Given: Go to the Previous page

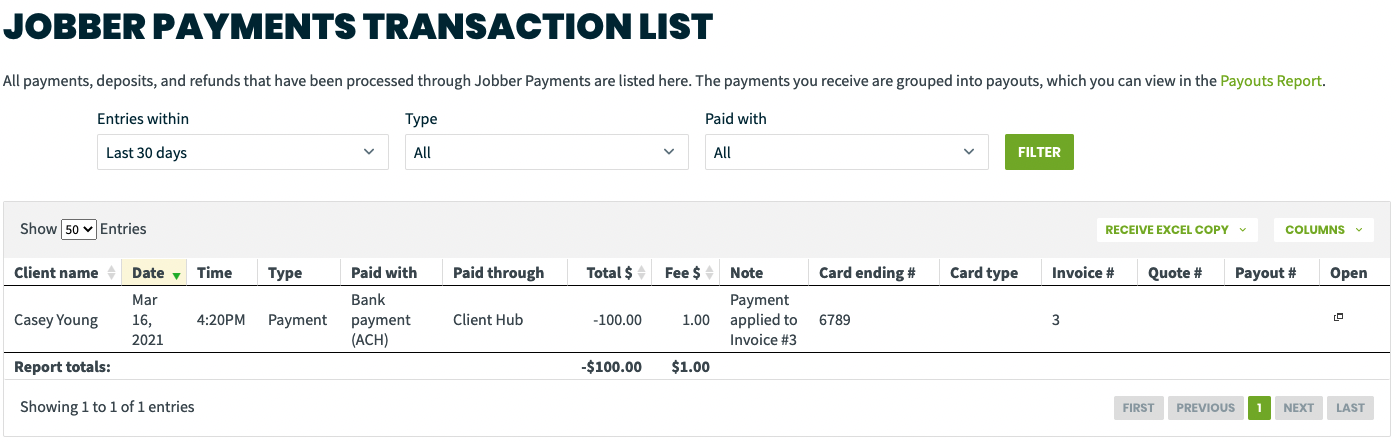Looking at the screenshot, I should [x=1205, y=408].
